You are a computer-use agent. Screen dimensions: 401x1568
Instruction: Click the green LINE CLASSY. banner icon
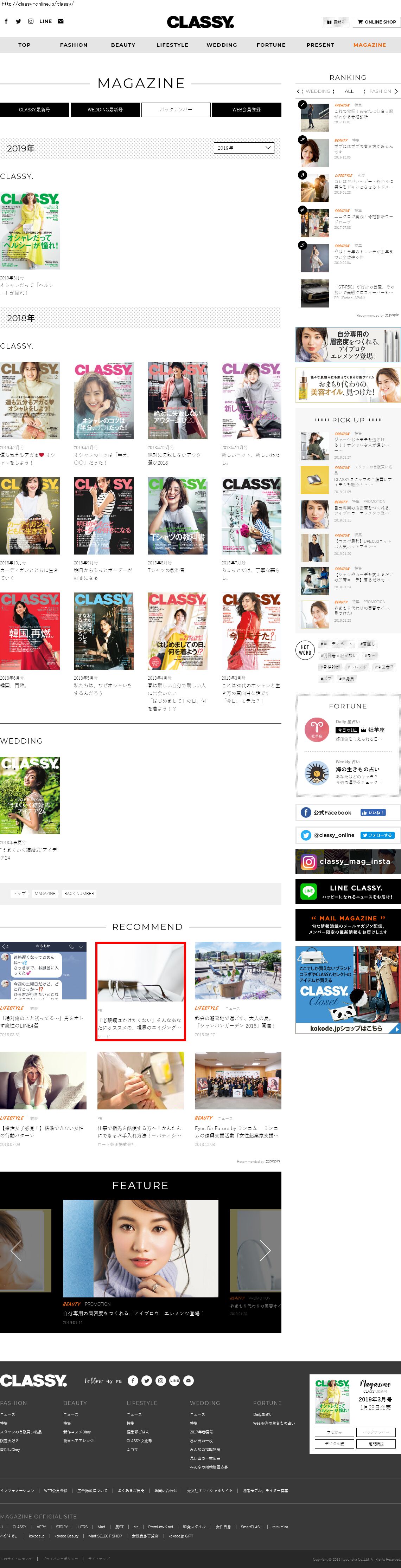[x=309, y=891]
